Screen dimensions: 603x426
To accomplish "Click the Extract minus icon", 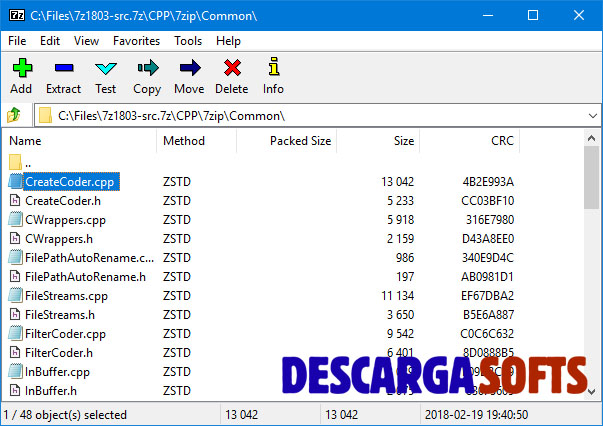I will pyautogui.click(x=64, y=68).
